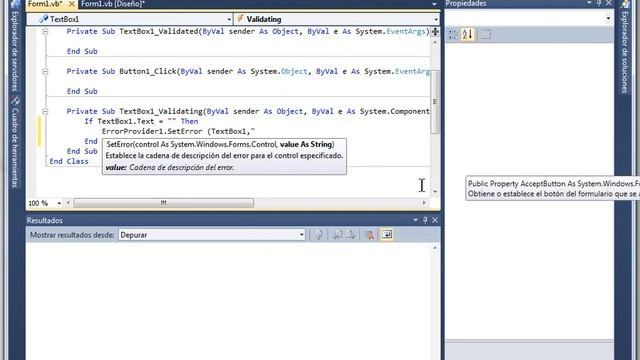Click the editor scroll down arrow
This screenshot has width=640, height=360.
coord(435,192)
